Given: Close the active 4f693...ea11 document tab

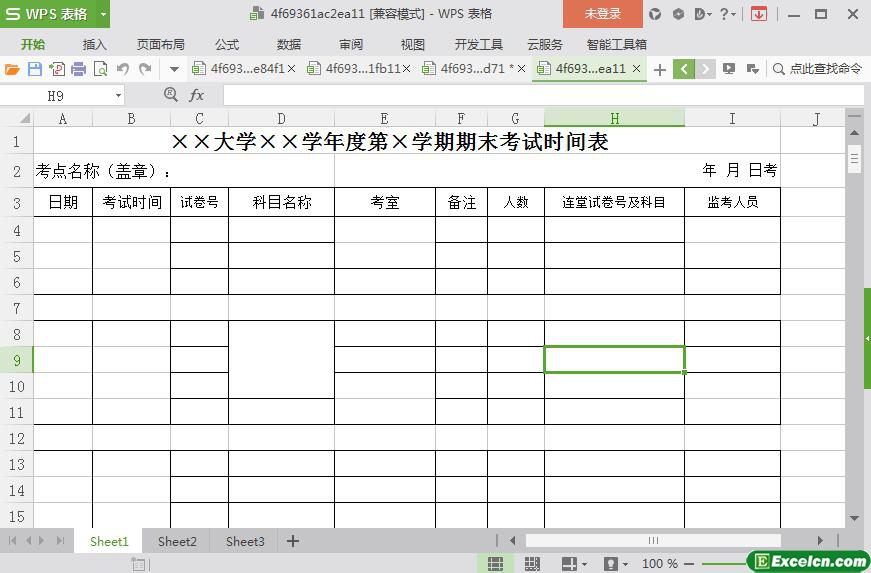Looking at the screenshot, I should click(637, 69).
